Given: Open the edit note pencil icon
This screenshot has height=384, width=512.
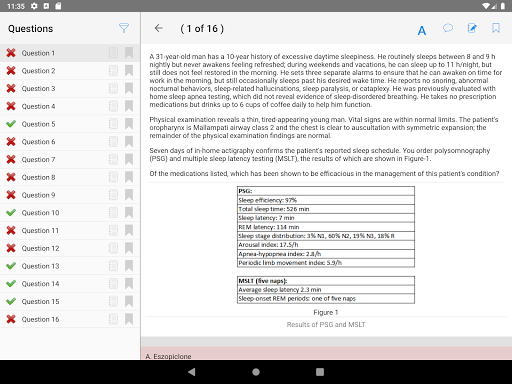Looking at the screenshot, I should coord(472,28).
